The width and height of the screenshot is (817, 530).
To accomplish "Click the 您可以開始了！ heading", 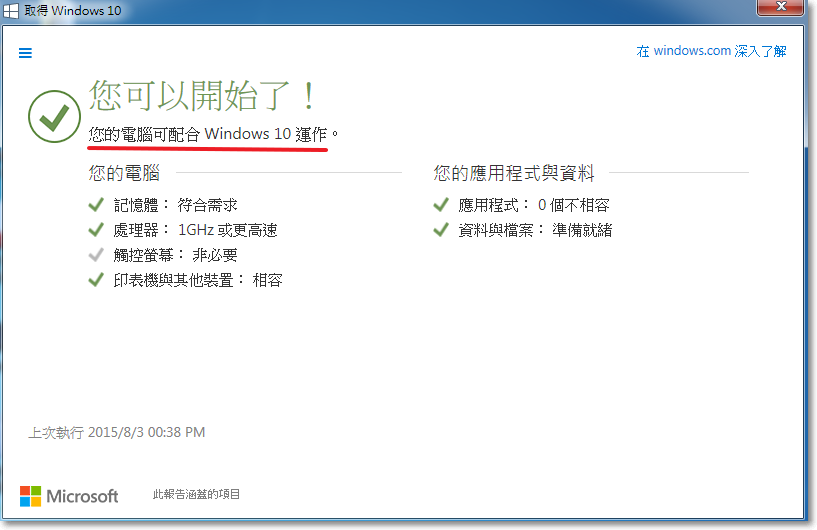I will click(x=204, y=95).
